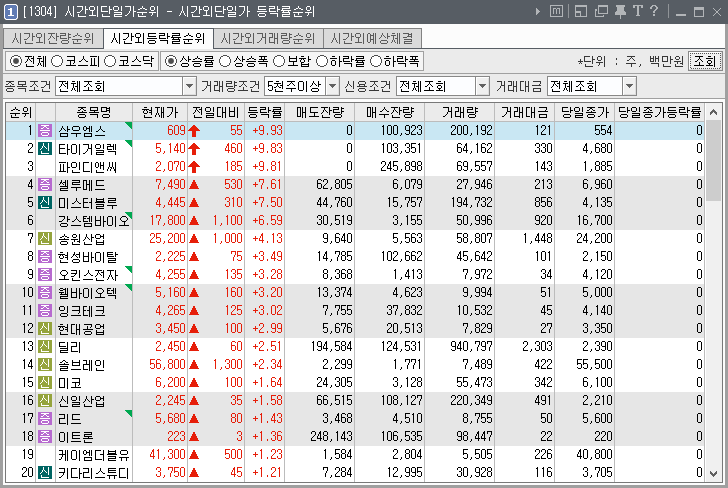The width and height of the screenshot is (728, 488).
Task: Click the 조회 search button
Action: [705, 61]
